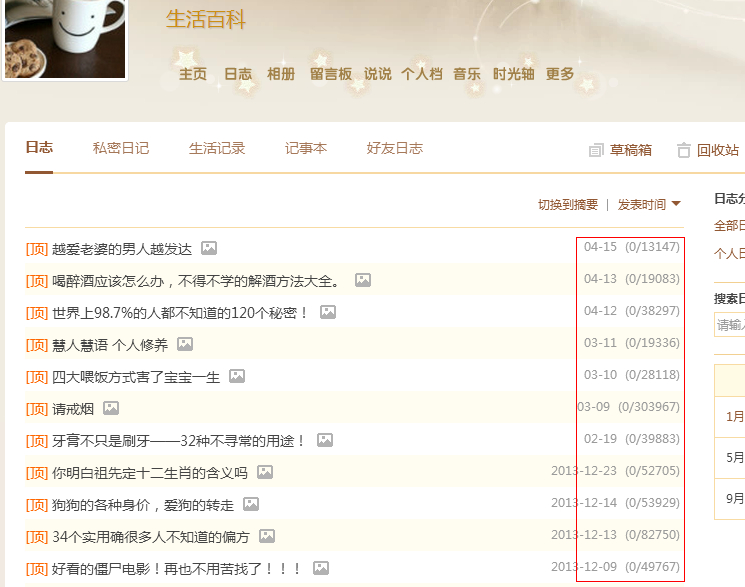Open 说说 in navigation
Viewport: 745px width, 587px height.
pyautogui.click(x=378, y=74)
